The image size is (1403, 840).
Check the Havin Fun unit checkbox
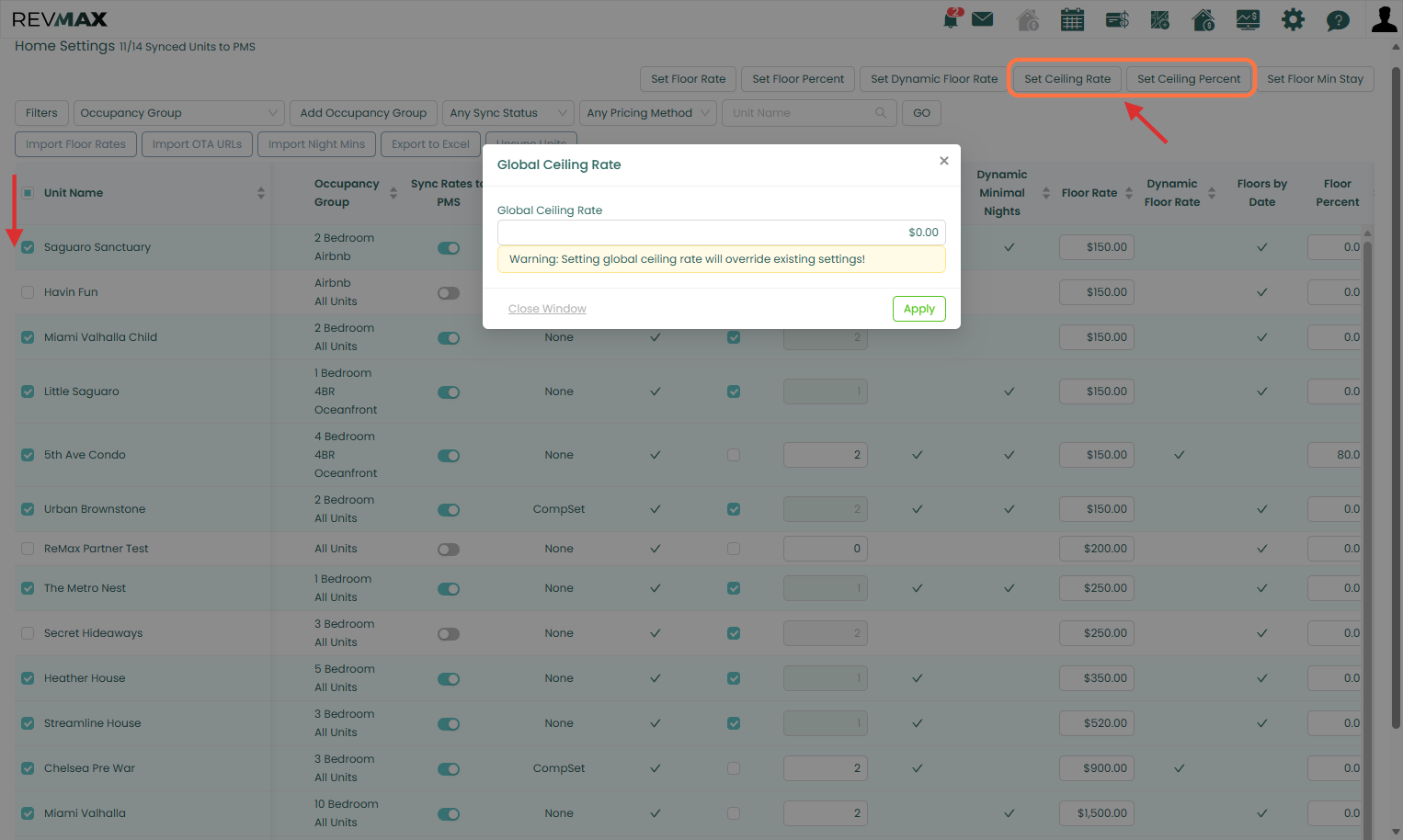click(28, 292)
